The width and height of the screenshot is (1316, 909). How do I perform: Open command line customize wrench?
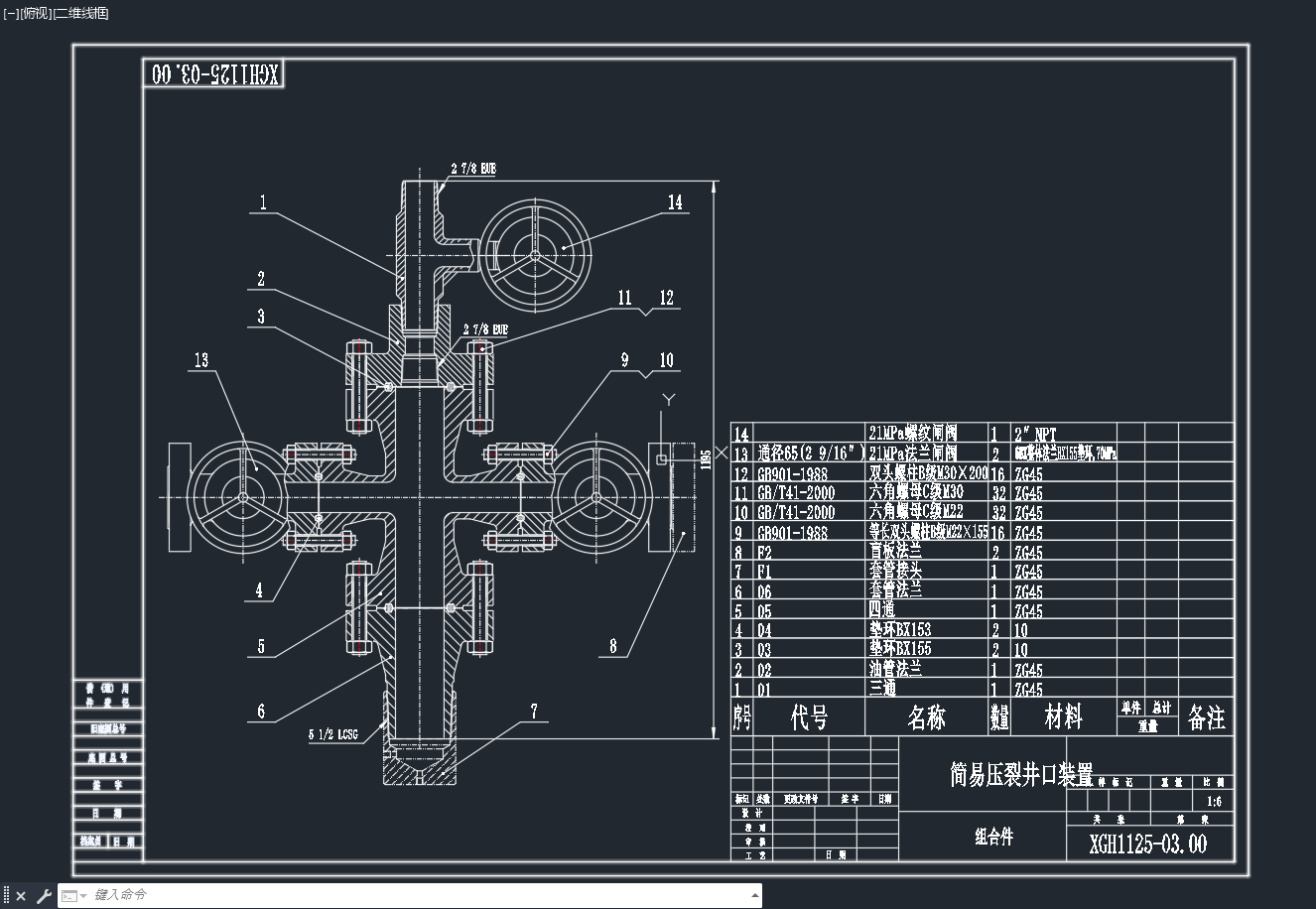(43, 896)
